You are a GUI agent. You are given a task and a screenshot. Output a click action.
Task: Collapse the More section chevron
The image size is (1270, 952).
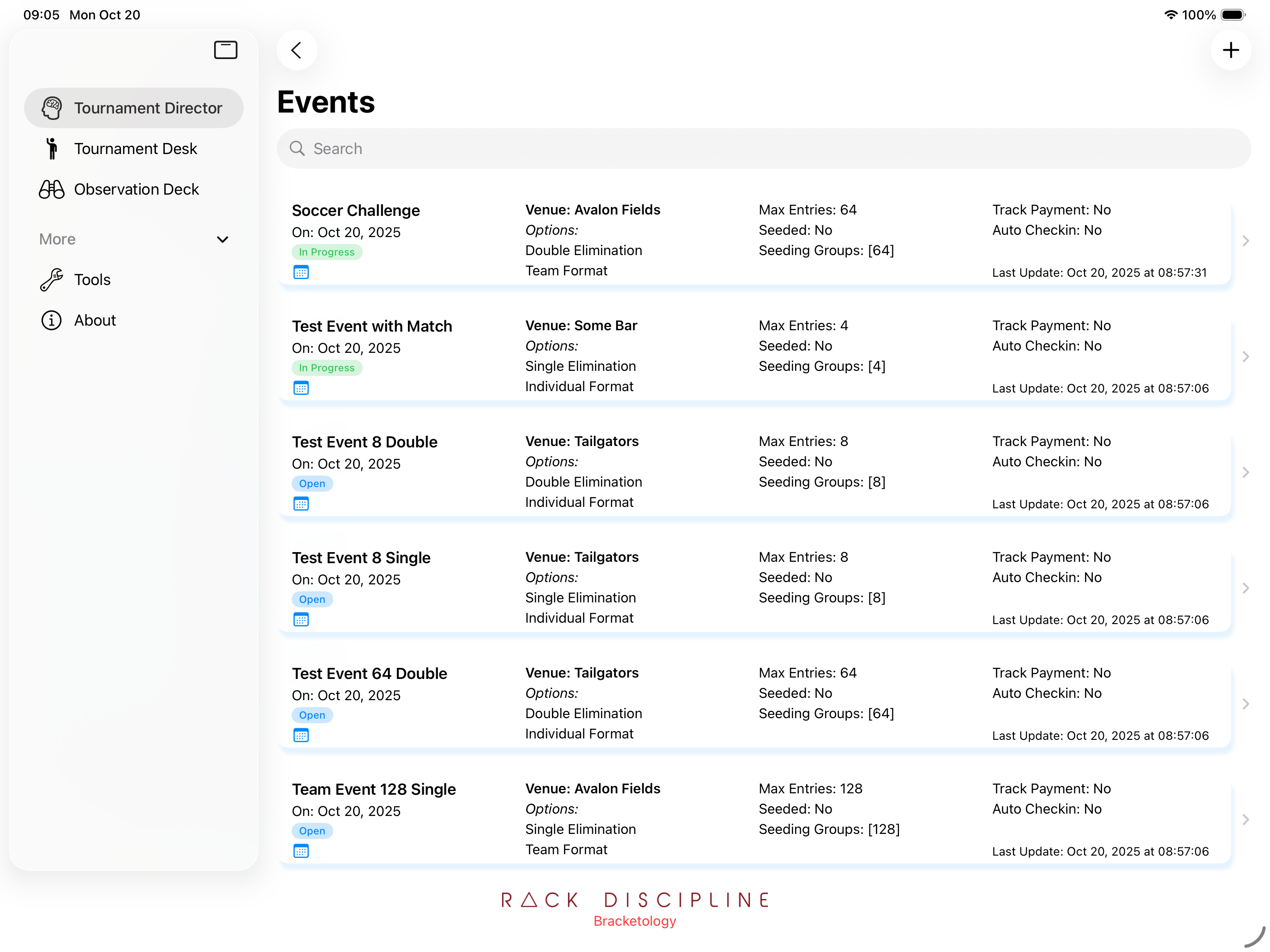[223, 239]
